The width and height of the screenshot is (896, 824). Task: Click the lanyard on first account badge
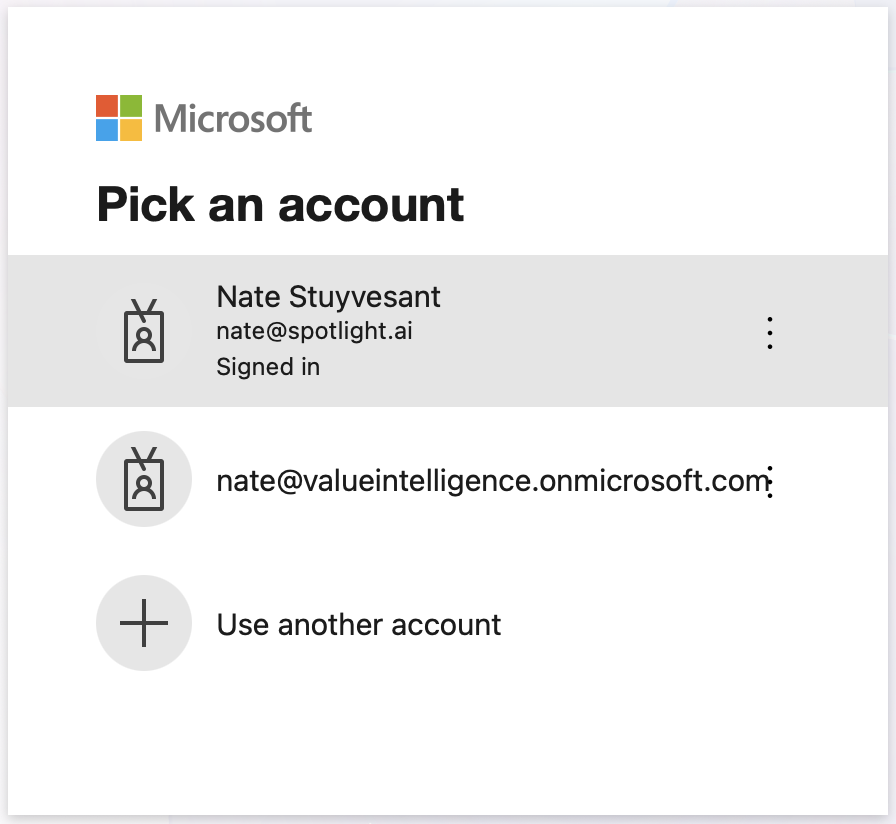tap(144, 307)
